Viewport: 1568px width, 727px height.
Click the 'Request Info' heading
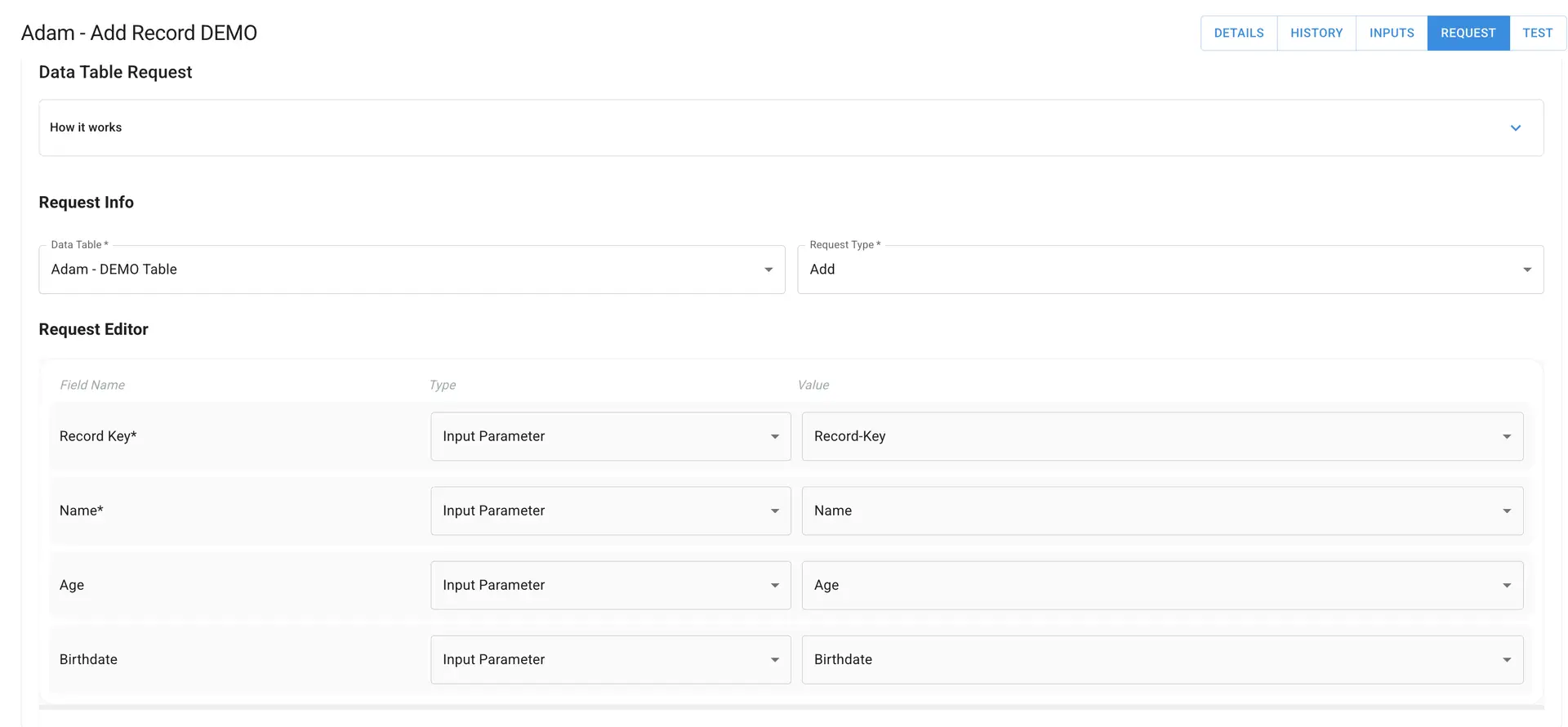tap(86, 203)
